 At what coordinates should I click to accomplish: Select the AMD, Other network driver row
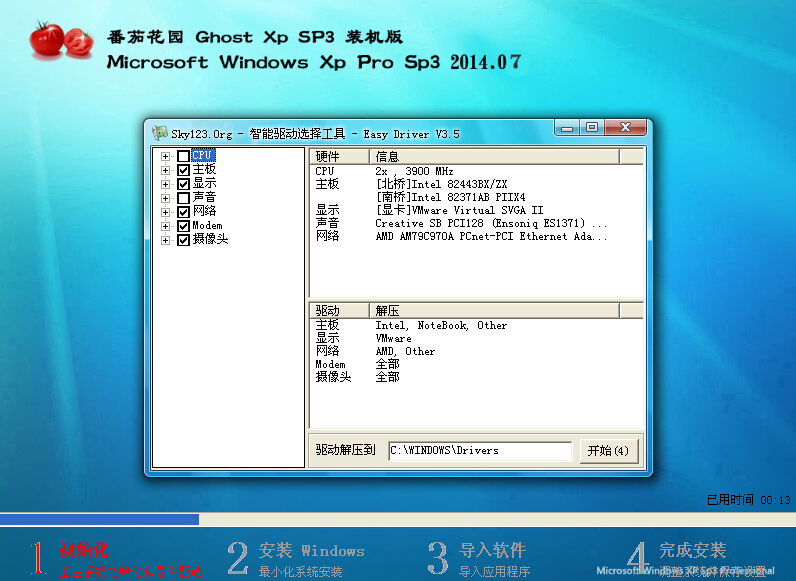tap(476, 351)
